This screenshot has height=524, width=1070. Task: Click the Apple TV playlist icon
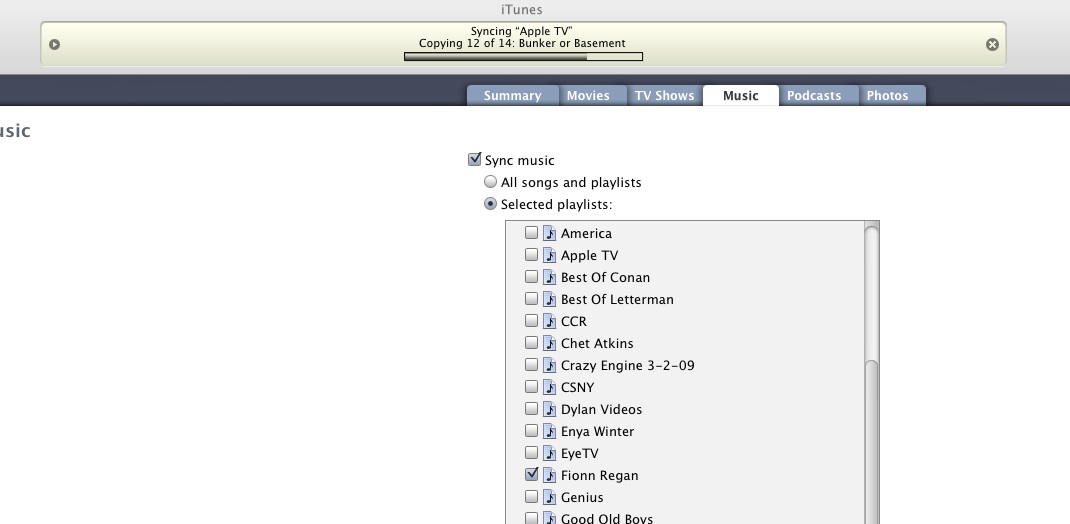point(549,255)
